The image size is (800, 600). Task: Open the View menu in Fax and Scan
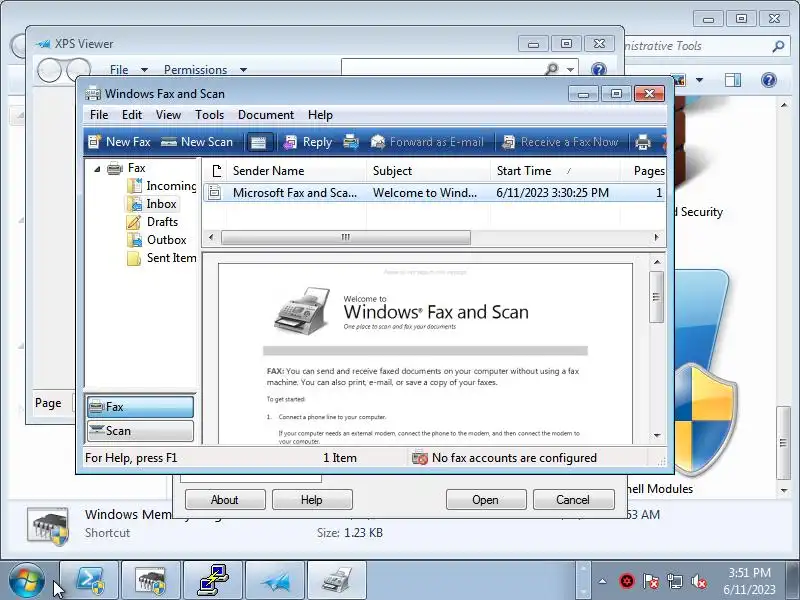pyautogui.click(x=168, y=115)
